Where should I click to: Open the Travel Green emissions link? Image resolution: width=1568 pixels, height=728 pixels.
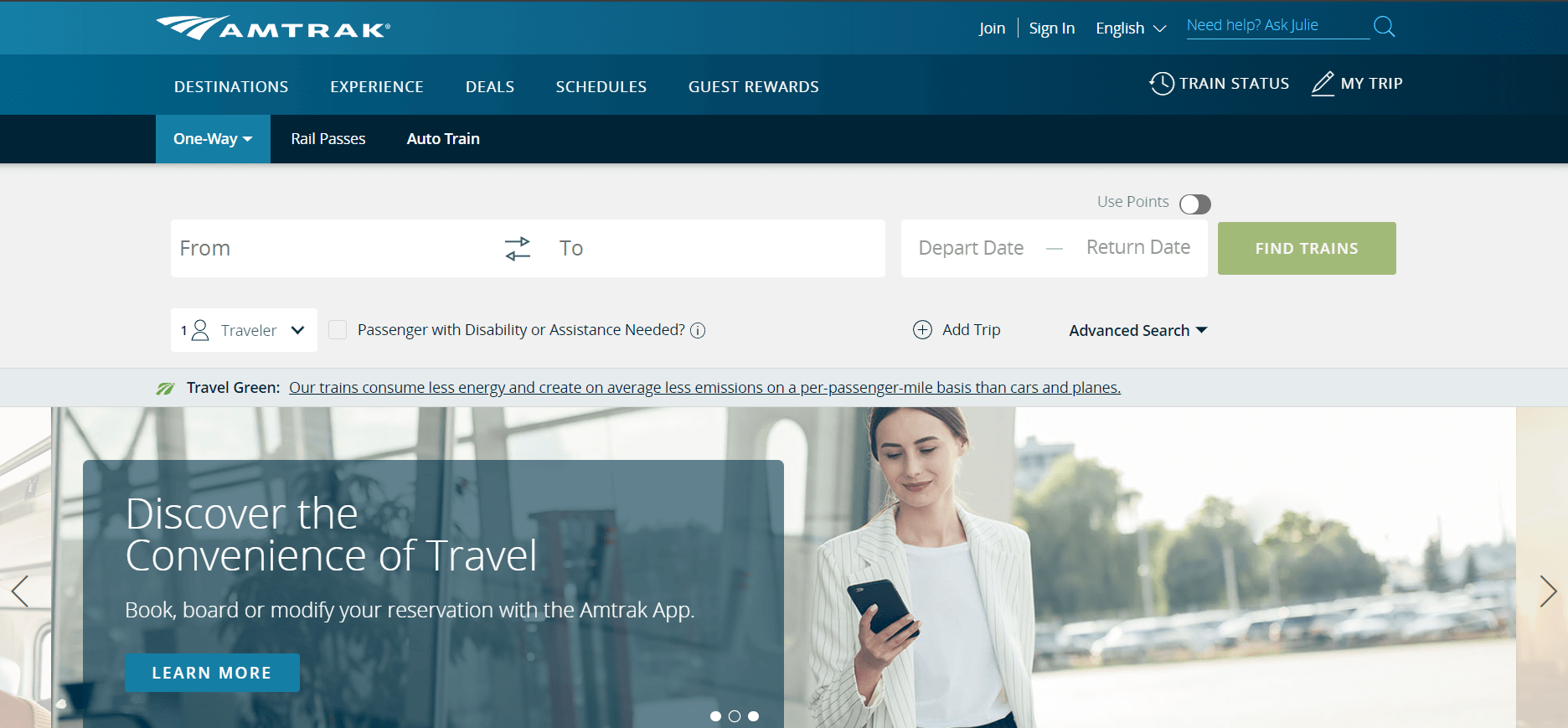[x=704, y=388]
